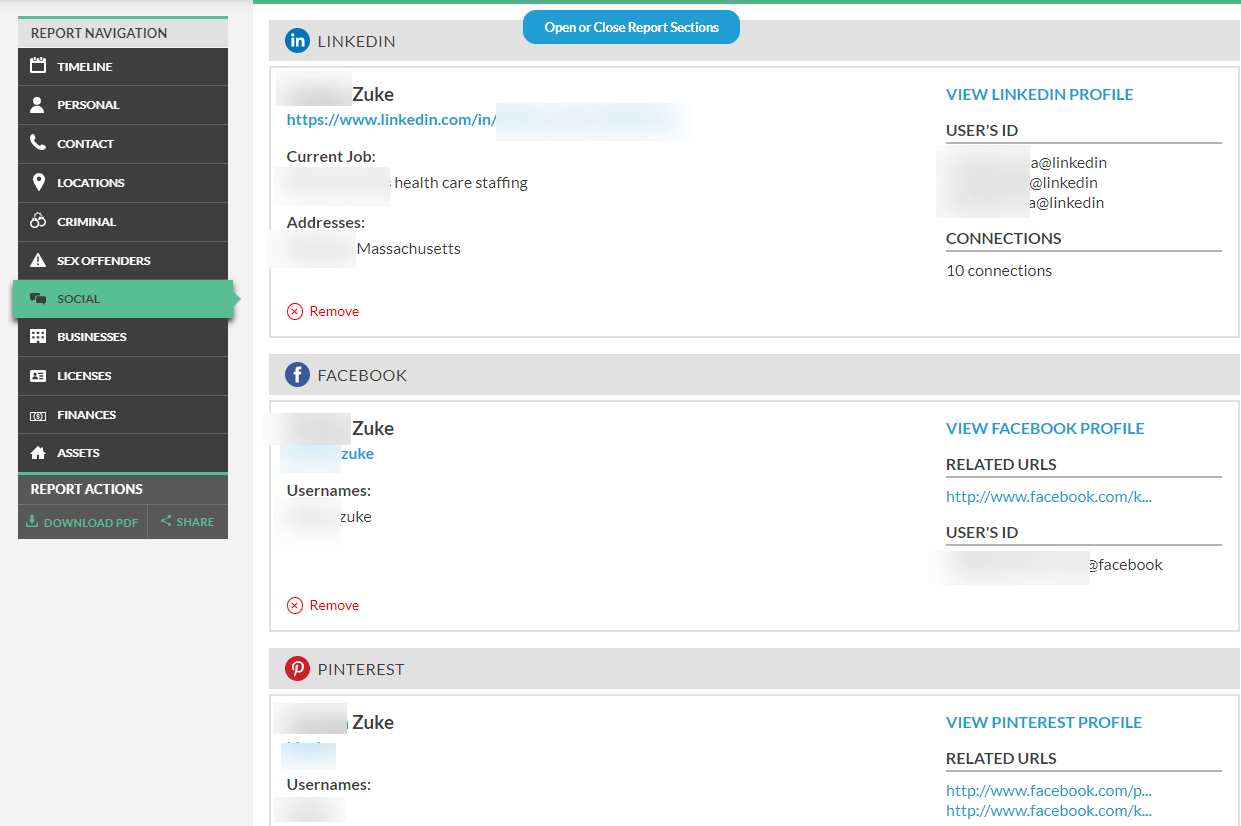Download the report as PDF
The height and width of the screenshot is (826, 1241).
[83, 522]
